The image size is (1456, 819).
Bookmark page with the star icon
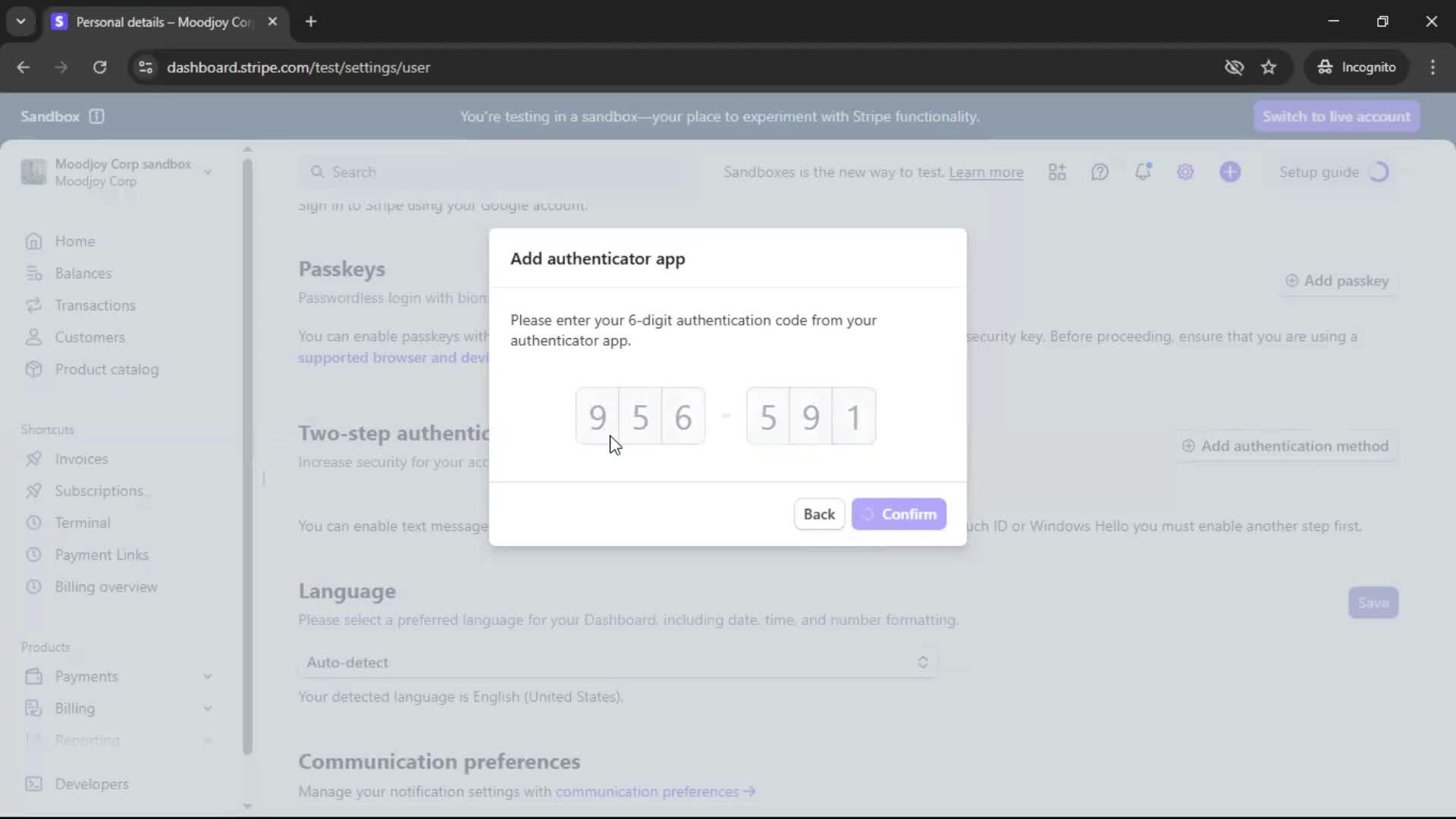tap(1269, 67)
